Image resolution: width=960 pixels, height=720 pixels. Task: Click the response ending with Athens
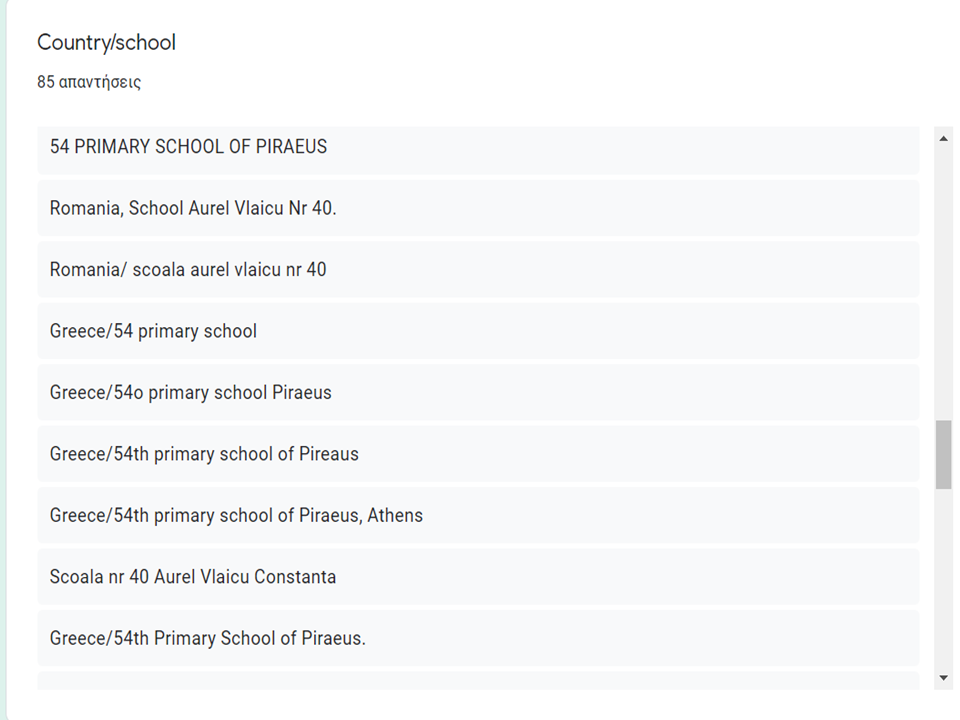pyautogui.click(x=236, y=515)
